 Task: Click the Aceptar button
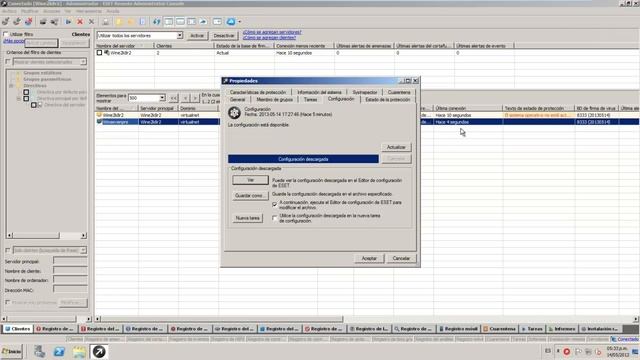(x=369, y=258)
